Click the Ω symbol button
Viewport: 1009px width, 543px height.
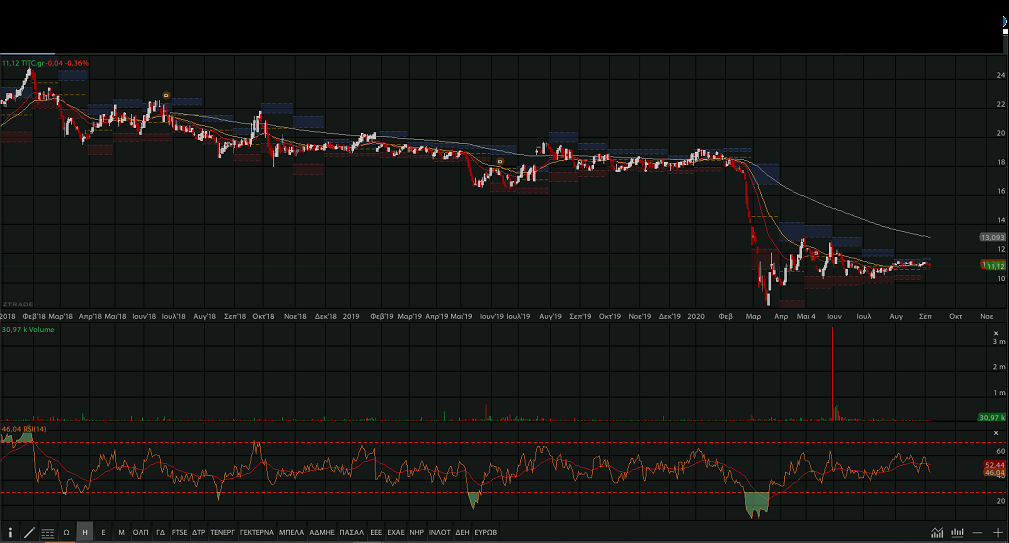click(x=66, y=532)
